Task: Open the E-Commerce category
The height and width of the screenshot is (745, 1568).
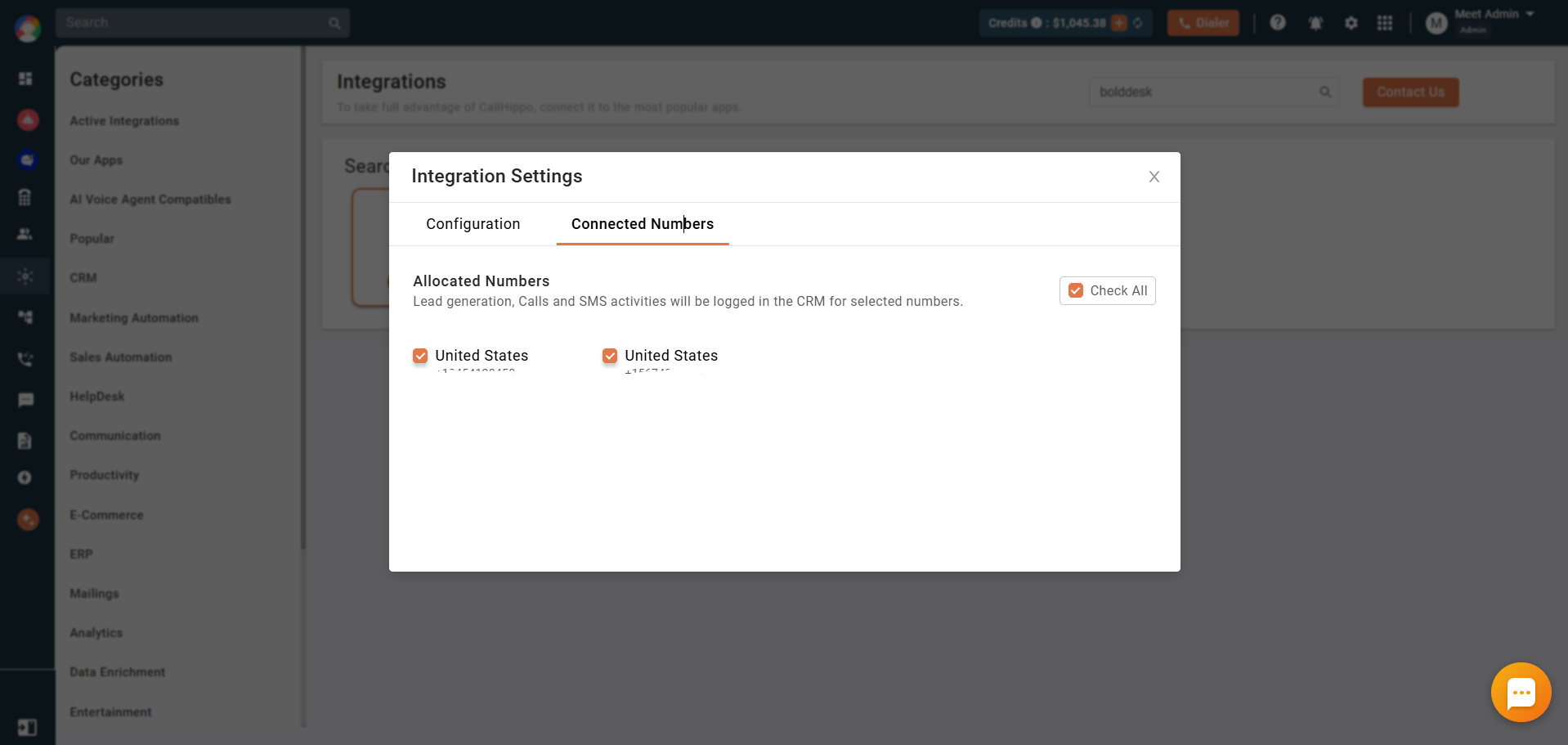Action: click(106, 515)
